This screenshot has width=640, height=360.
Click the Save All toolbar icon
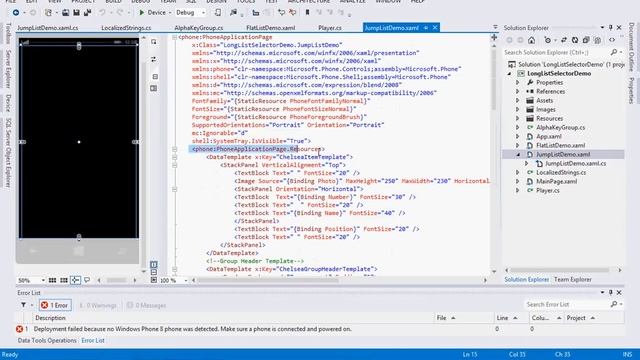(x=87, y=13)
